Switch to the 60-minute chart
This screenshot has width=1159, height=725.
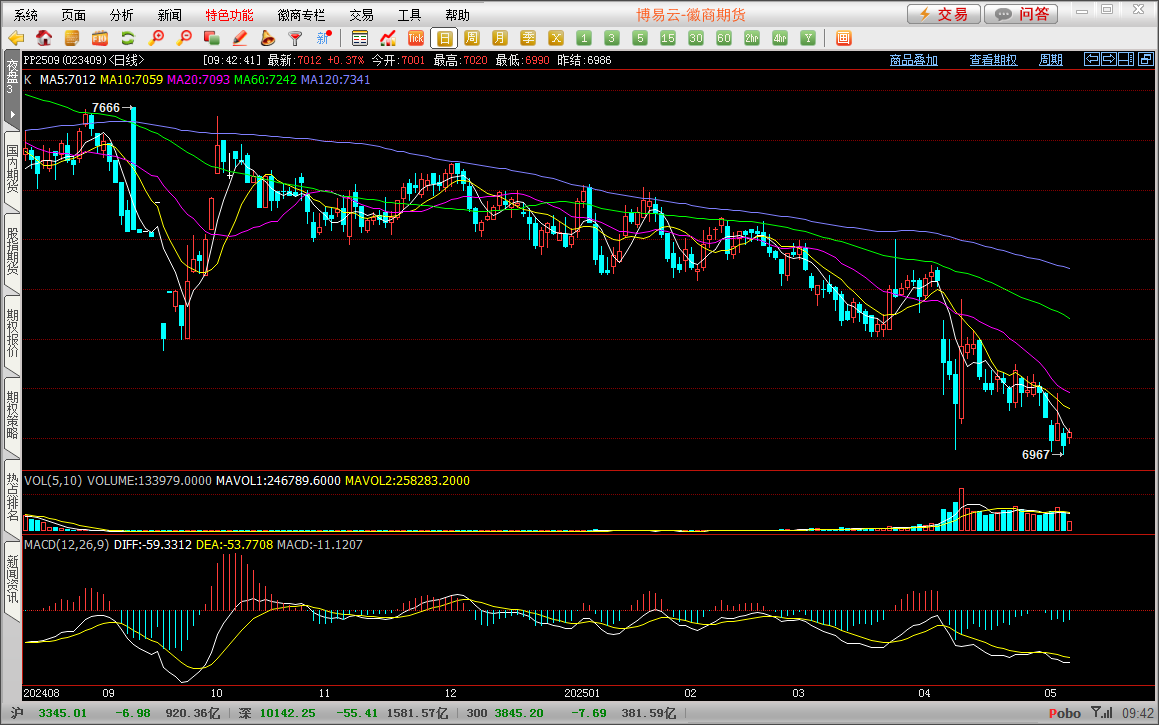[x=724, y=38]
